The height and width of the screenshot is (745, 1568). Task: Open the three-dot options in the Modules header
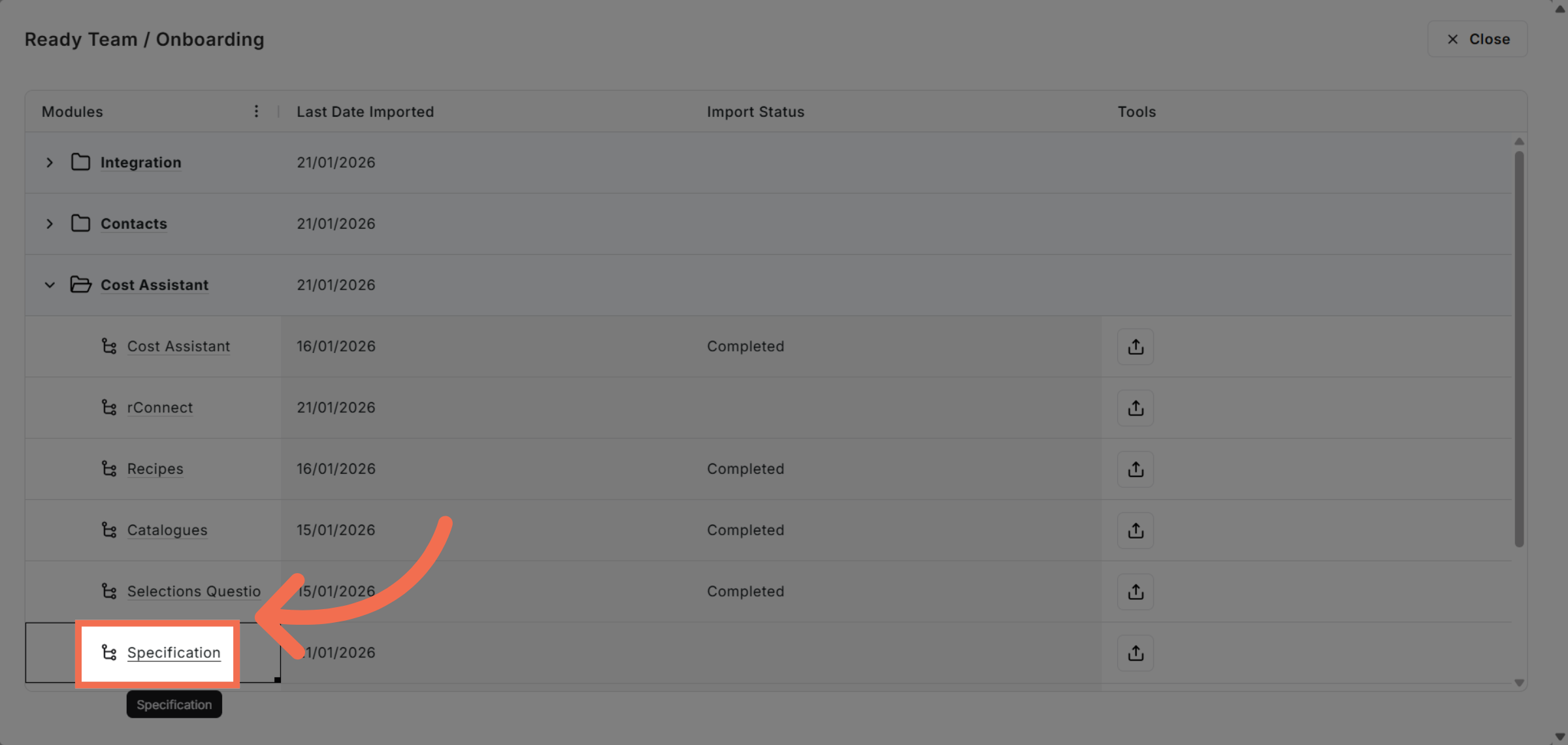point(256,111)
